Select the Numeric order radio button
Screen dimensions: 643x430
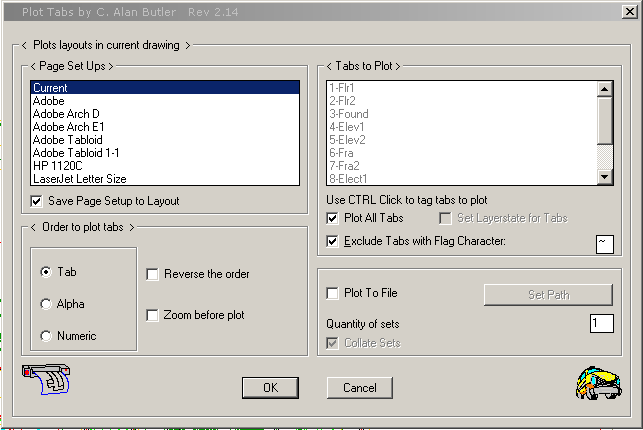click(46, 336)
